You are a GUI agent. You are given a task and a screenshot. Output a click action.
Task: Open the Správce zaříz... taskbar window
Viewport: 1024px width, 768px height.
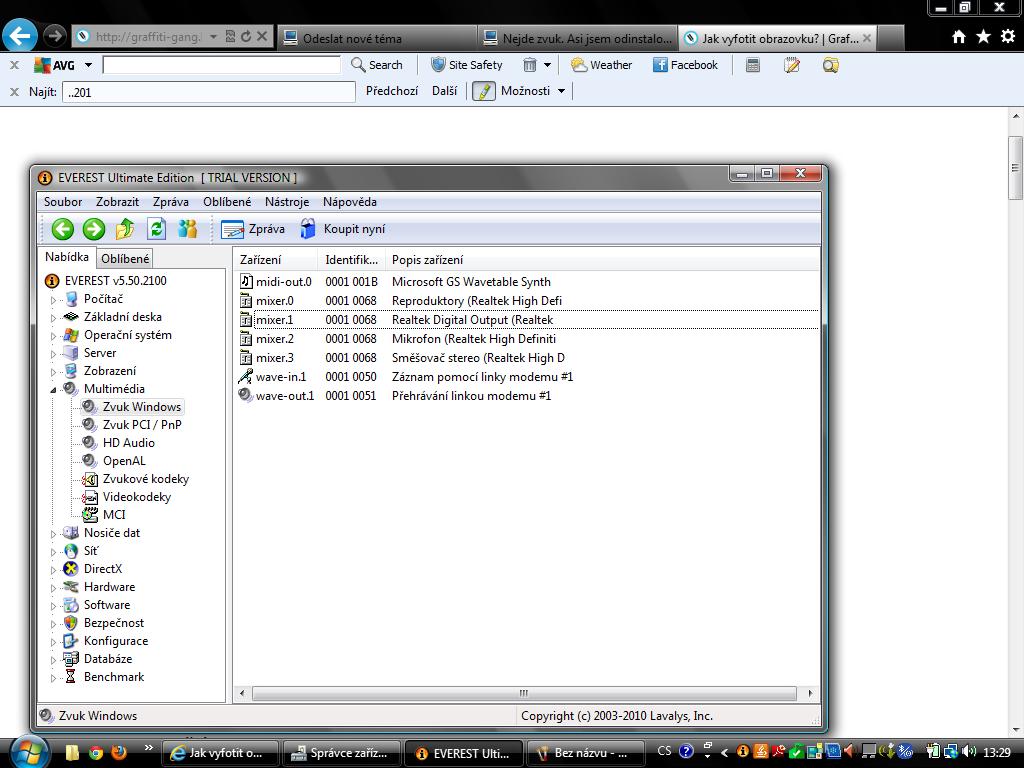[x=341, y=753]
